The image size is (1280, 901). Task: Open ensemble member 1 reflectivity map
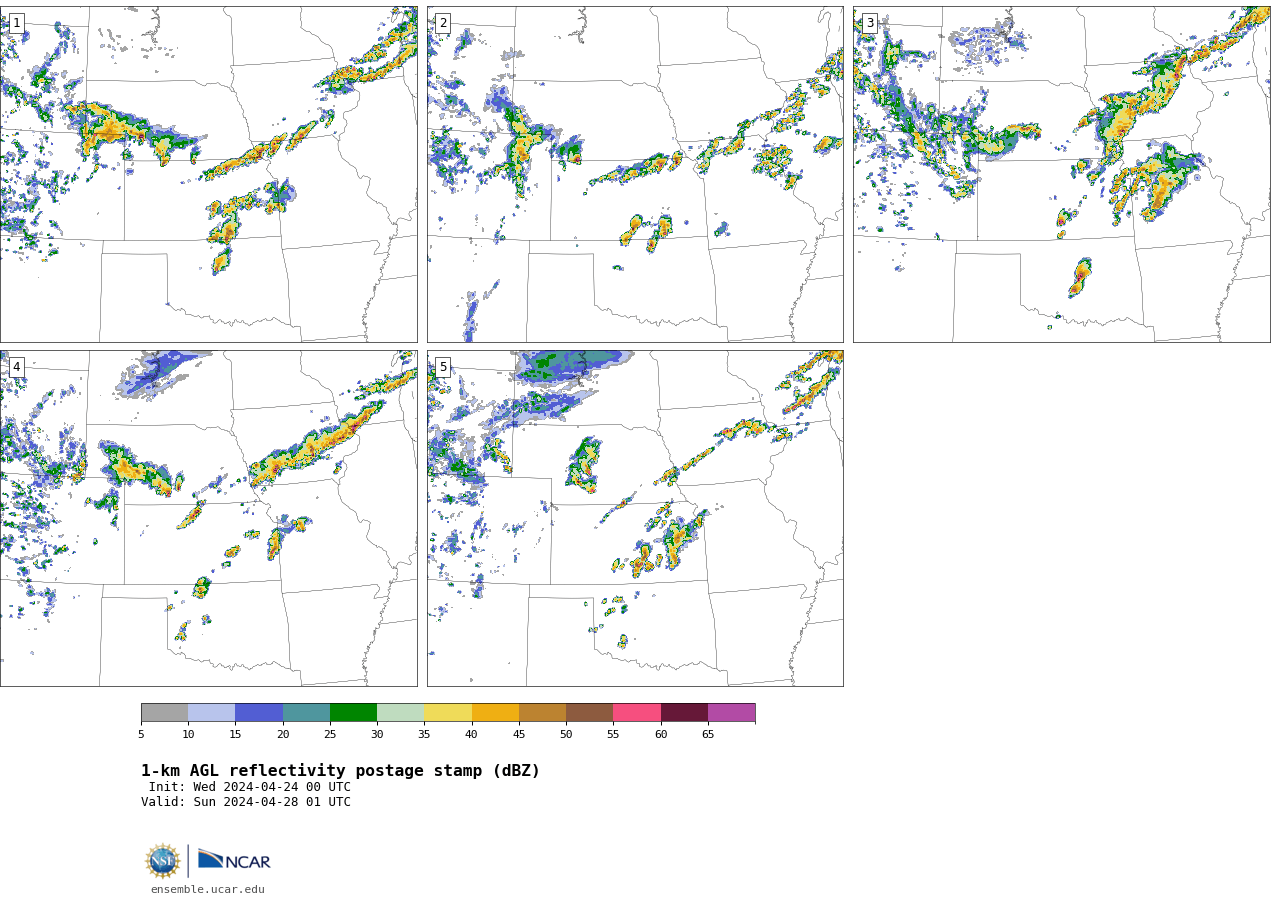[x=209, y=174]
